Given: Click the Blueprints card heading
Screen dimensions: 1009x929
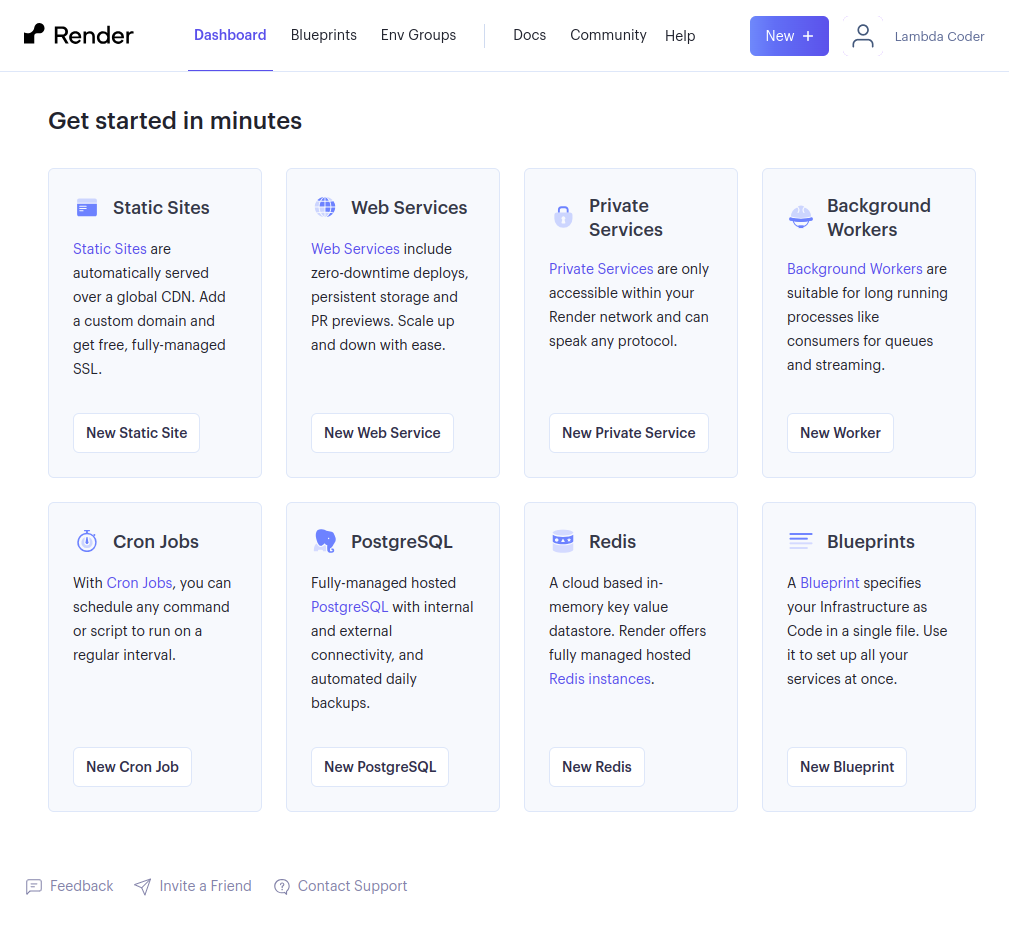Looking at the screenshot, I should click(870, 542).
